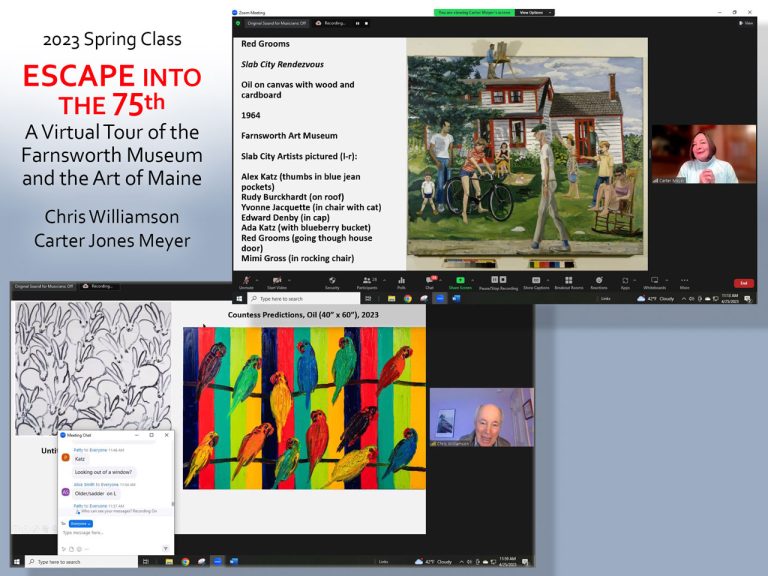Open video options arrow beside Start Video
This screenshot has width=768, height=576.
[289, 280]
